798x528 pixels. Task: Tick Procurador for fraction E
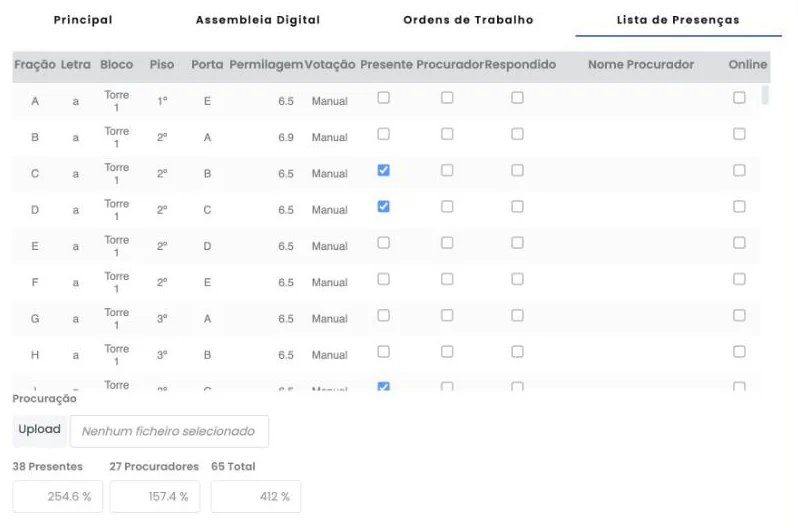pyautogui.click(x=447, y=243)
